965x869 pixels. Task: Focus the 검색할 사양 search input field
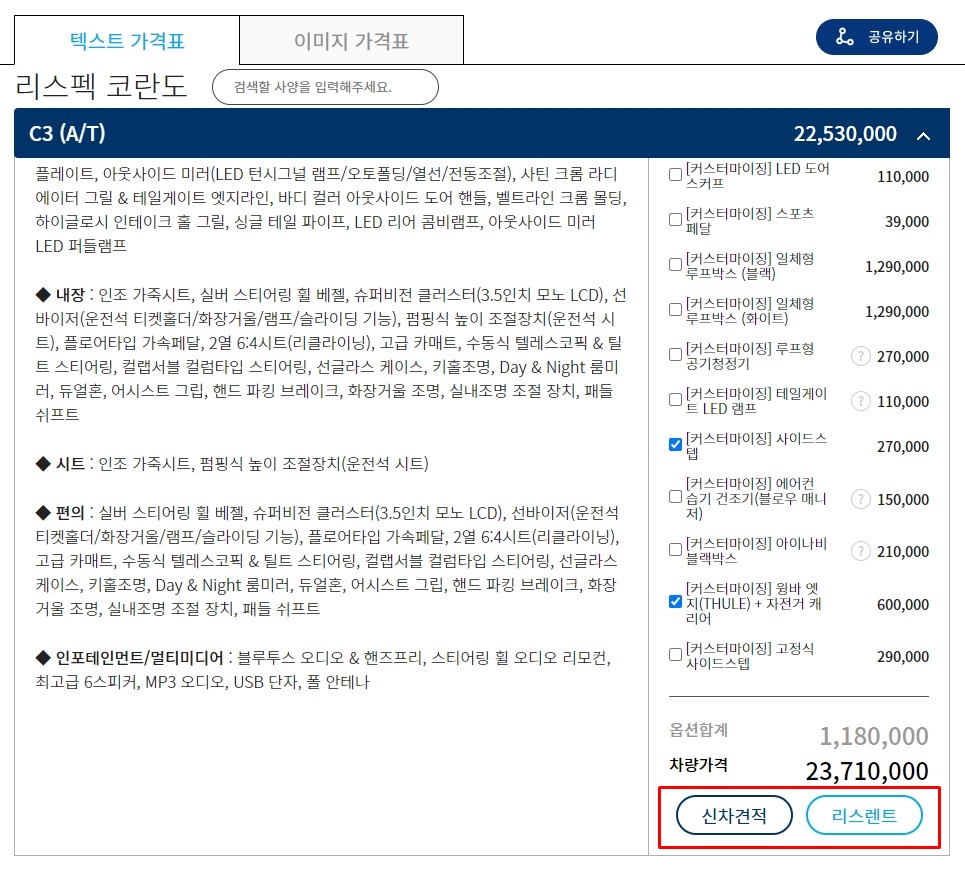[325, 87]
